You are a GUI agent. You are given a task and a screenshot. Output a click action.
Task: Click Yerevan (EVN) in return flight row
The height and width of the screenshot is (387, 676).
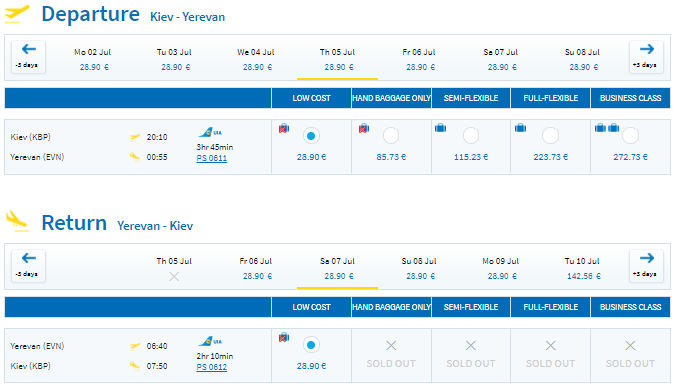[37, 346]
